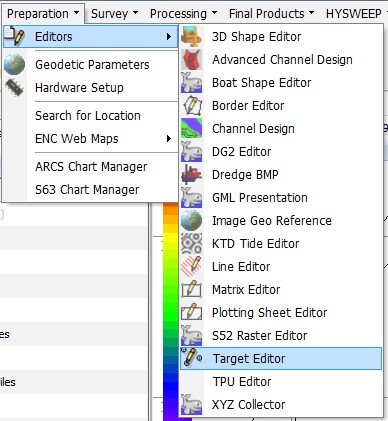Open S52 Raster Editor
Viewport: 388px width, 421px height.
(x=259, y=335)
